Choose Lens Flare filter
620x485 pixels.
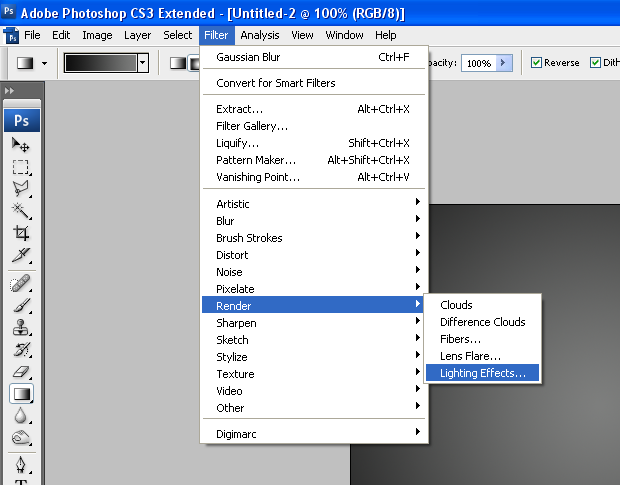[482, 356]
